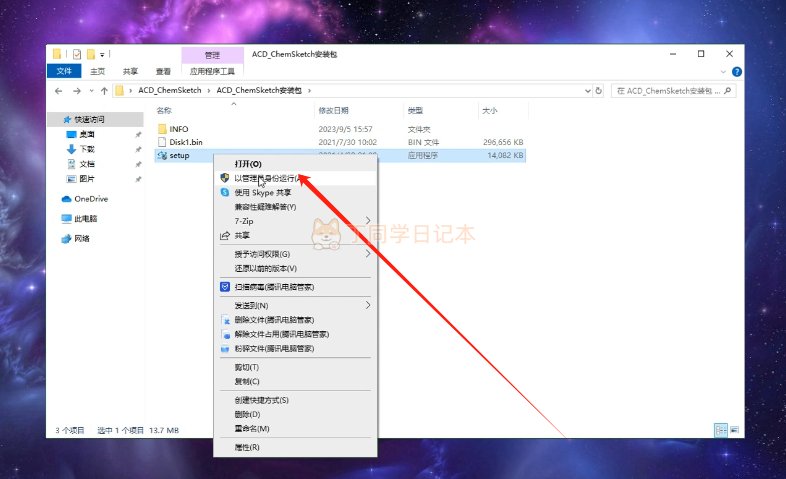Click the Properties quick access toolbar icon
The image size is (786, 479).
(x=77, y=54)
